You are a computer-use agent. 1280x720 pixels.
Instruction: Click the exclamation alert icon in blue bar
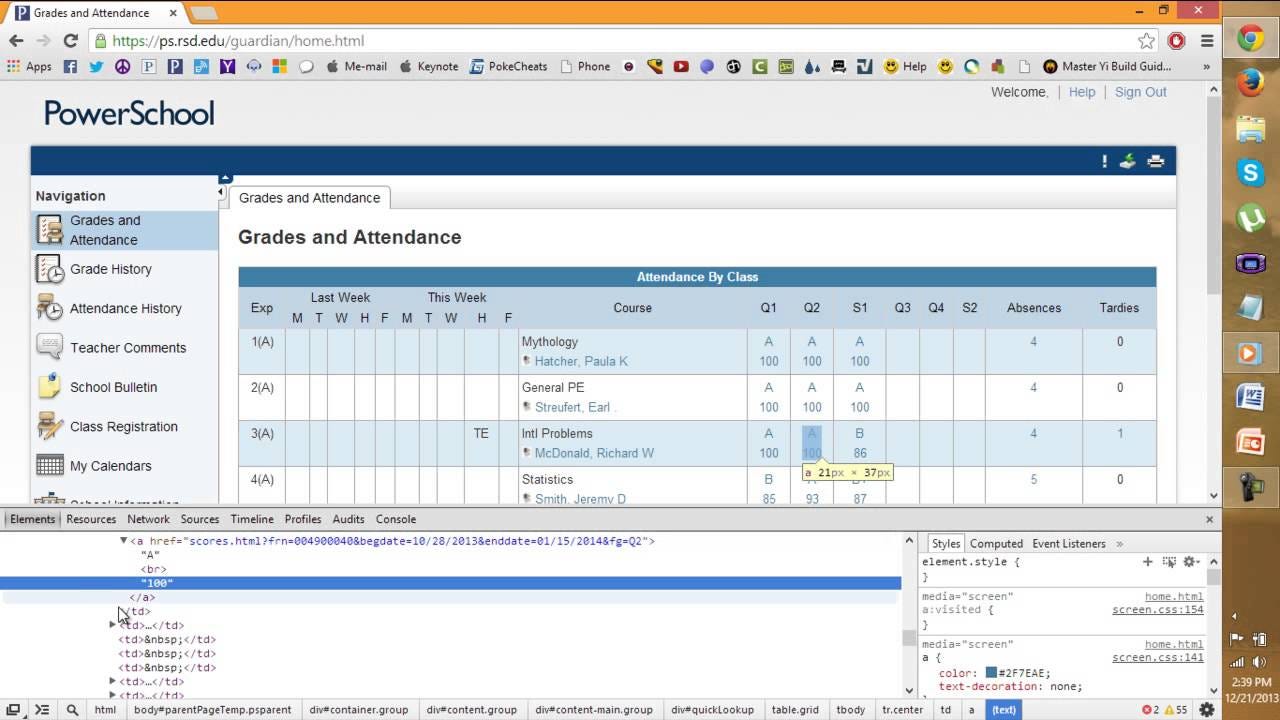[1104, 161]
